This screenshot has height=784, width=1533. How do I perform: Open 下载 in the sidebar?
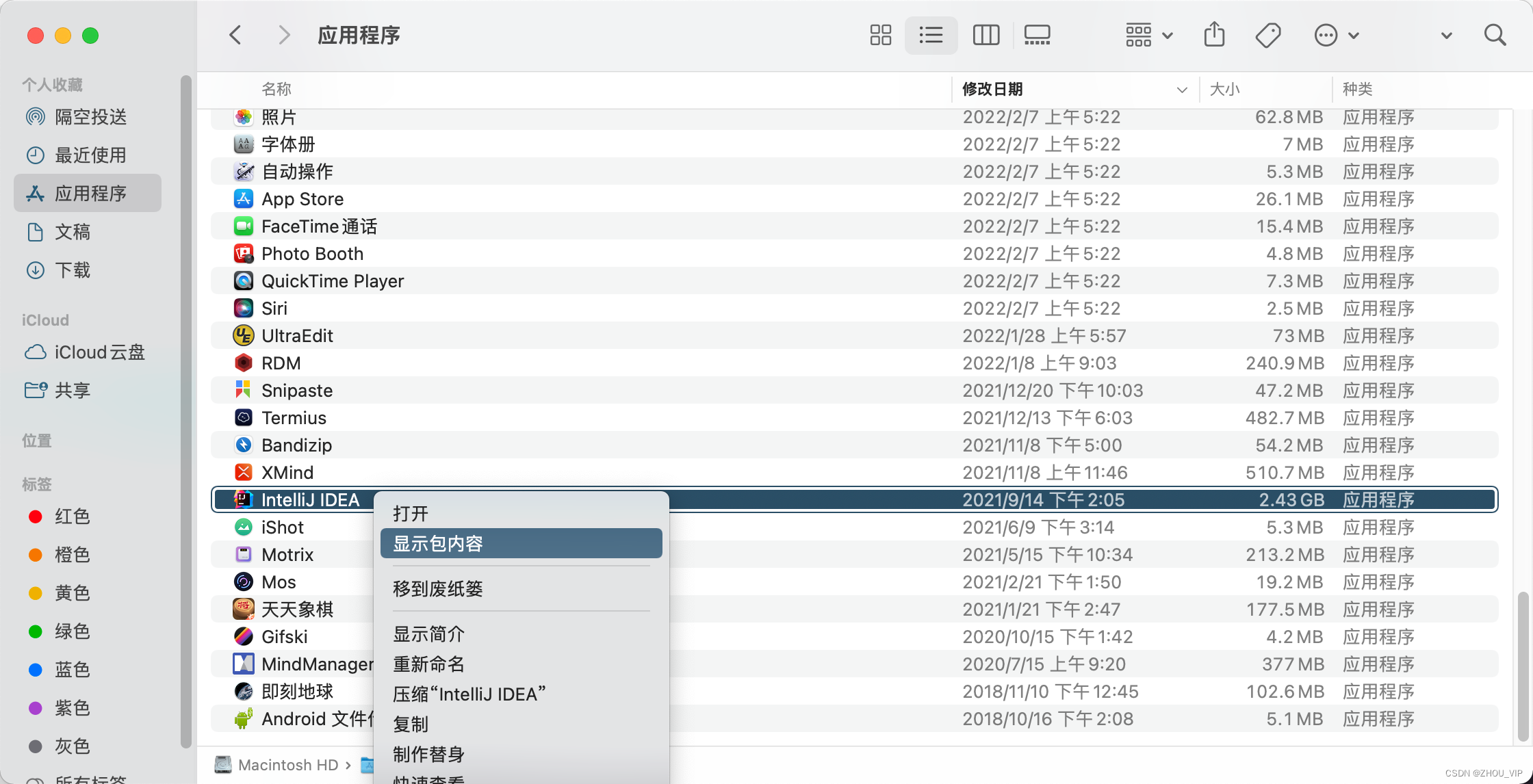(72, 270)
